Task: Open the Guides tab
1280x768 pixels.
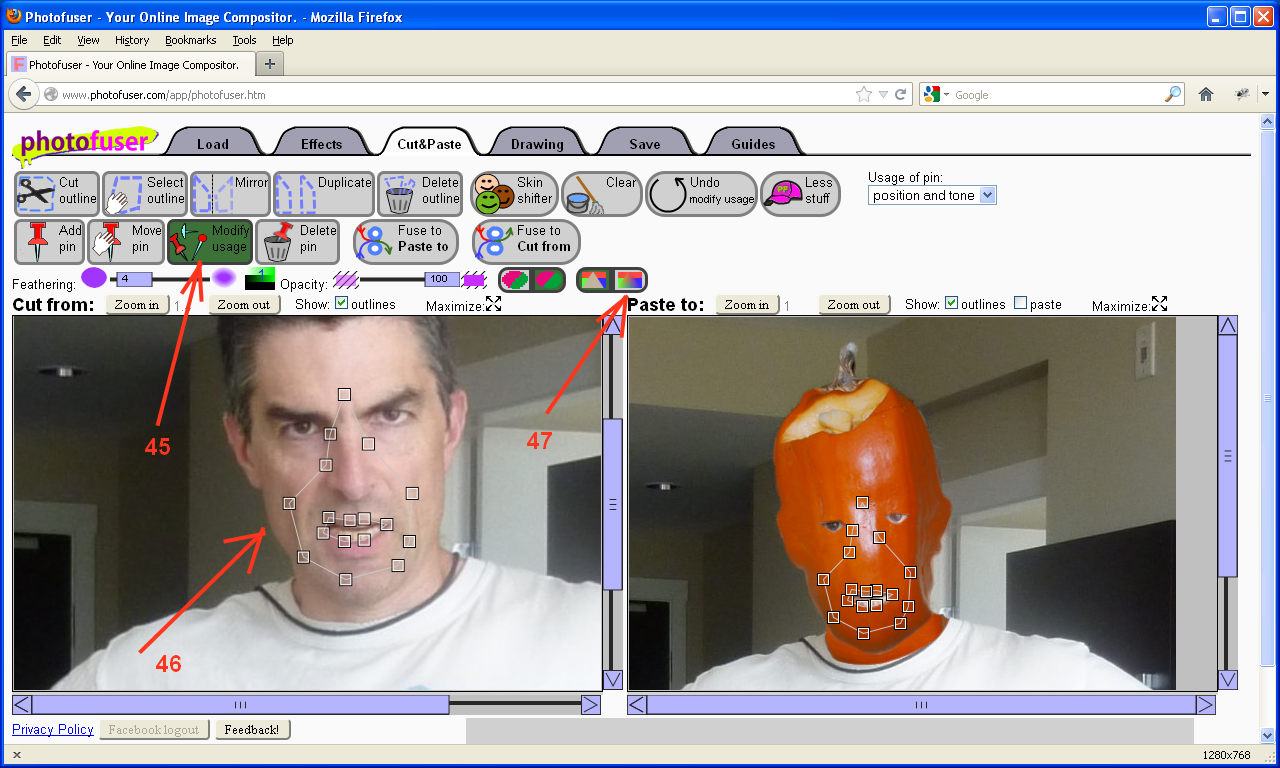Action: point(753,143)
